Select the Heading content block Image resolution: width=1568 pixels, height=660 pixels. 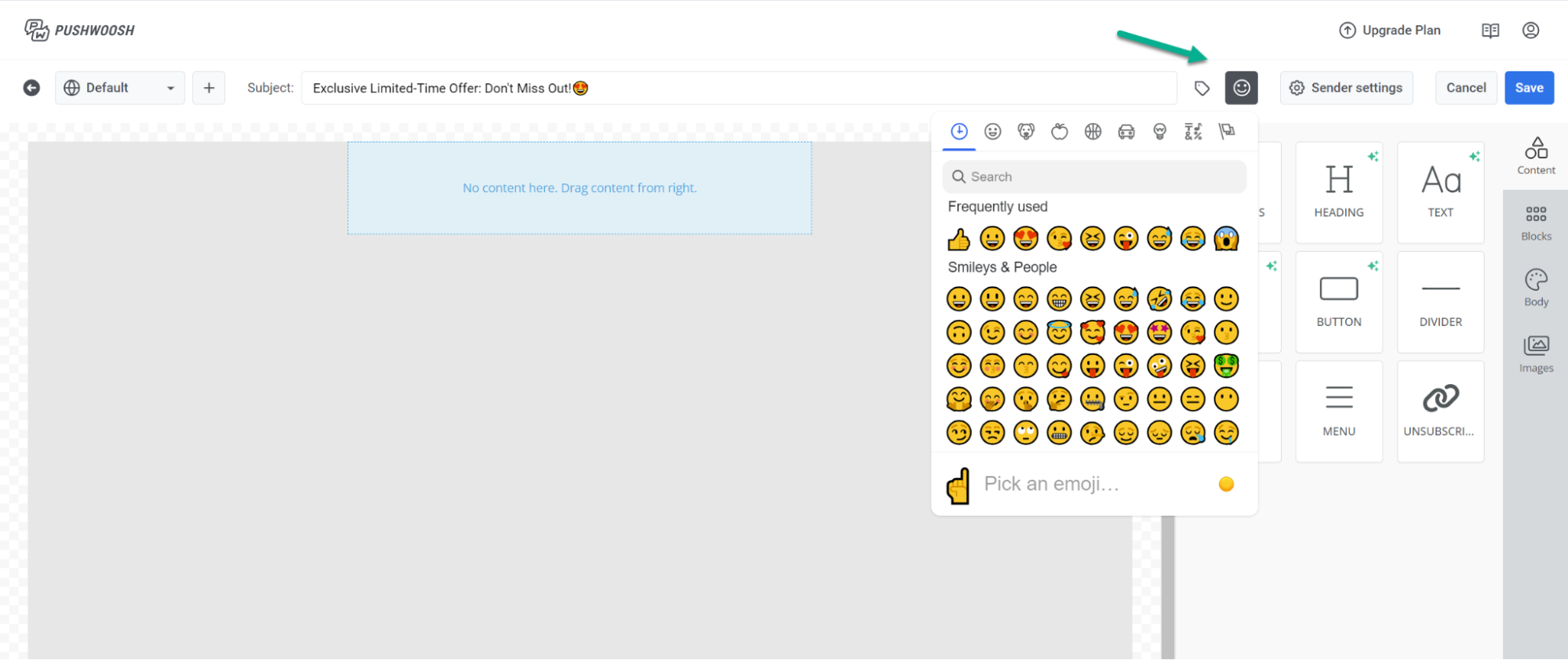tap(1338, 192)
